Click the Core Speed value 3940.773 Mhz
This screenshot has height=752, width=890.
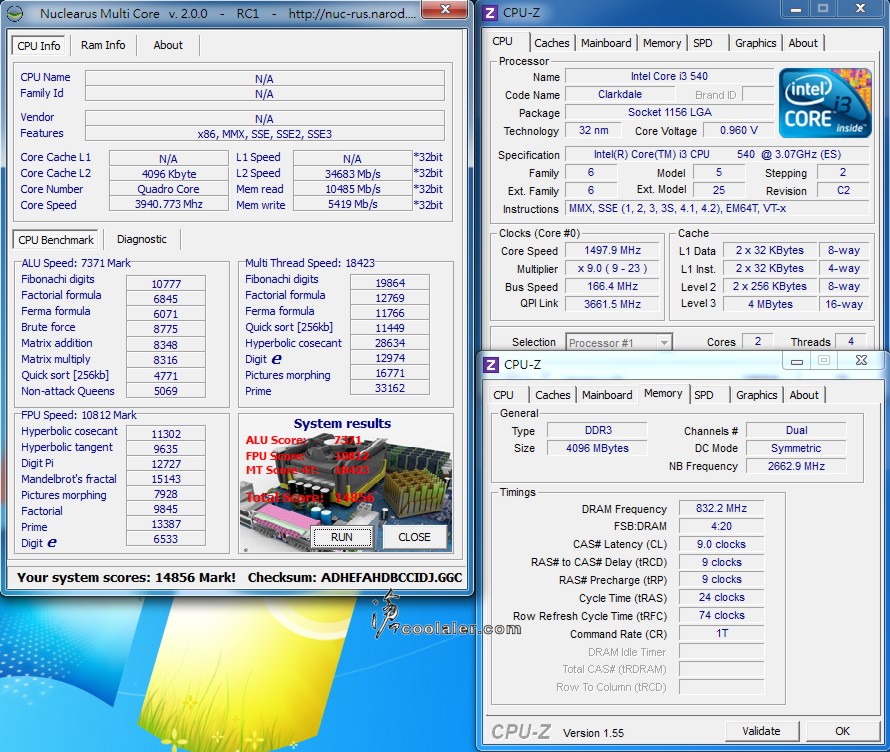169,204
